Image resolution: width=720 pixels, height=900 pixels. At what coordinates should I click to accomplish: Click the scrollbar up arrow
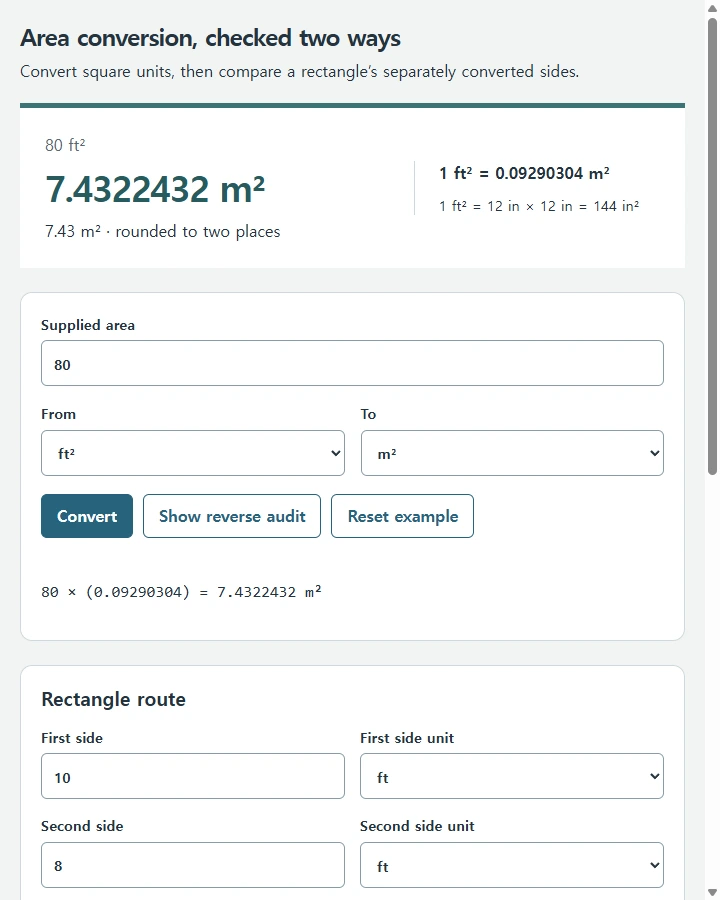(x=713, y=7)
